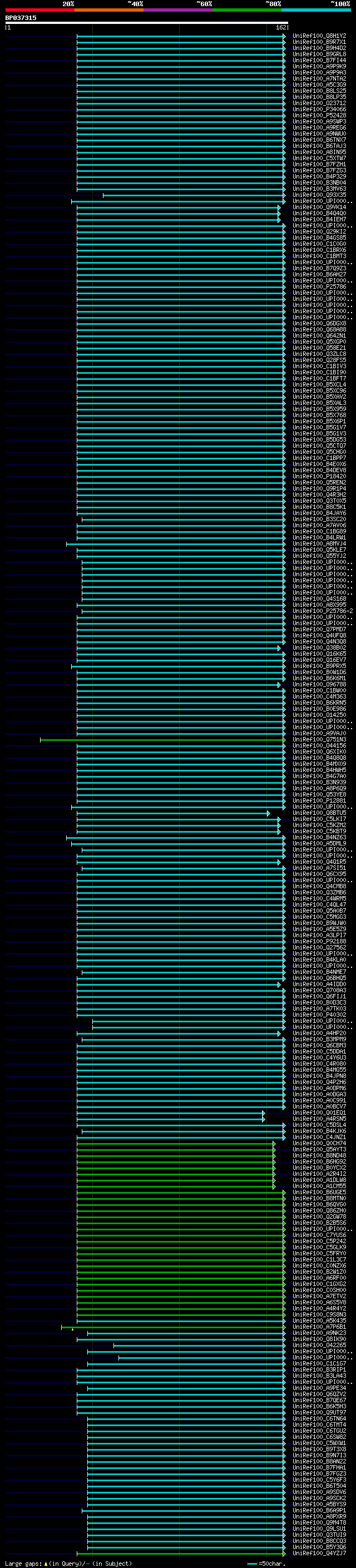Select hit label UniRef100_B8ND48

coord(319,1155)
